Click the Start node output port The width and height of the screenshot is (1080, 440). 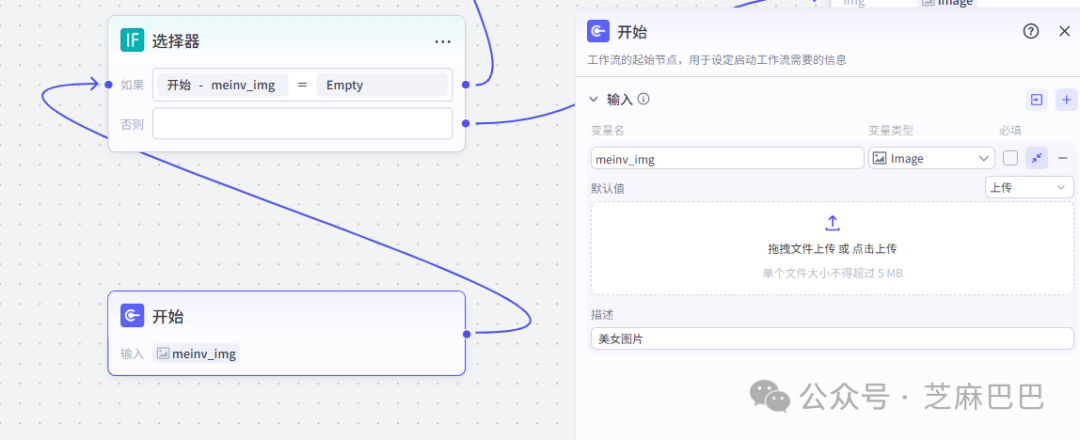(466, 334)
